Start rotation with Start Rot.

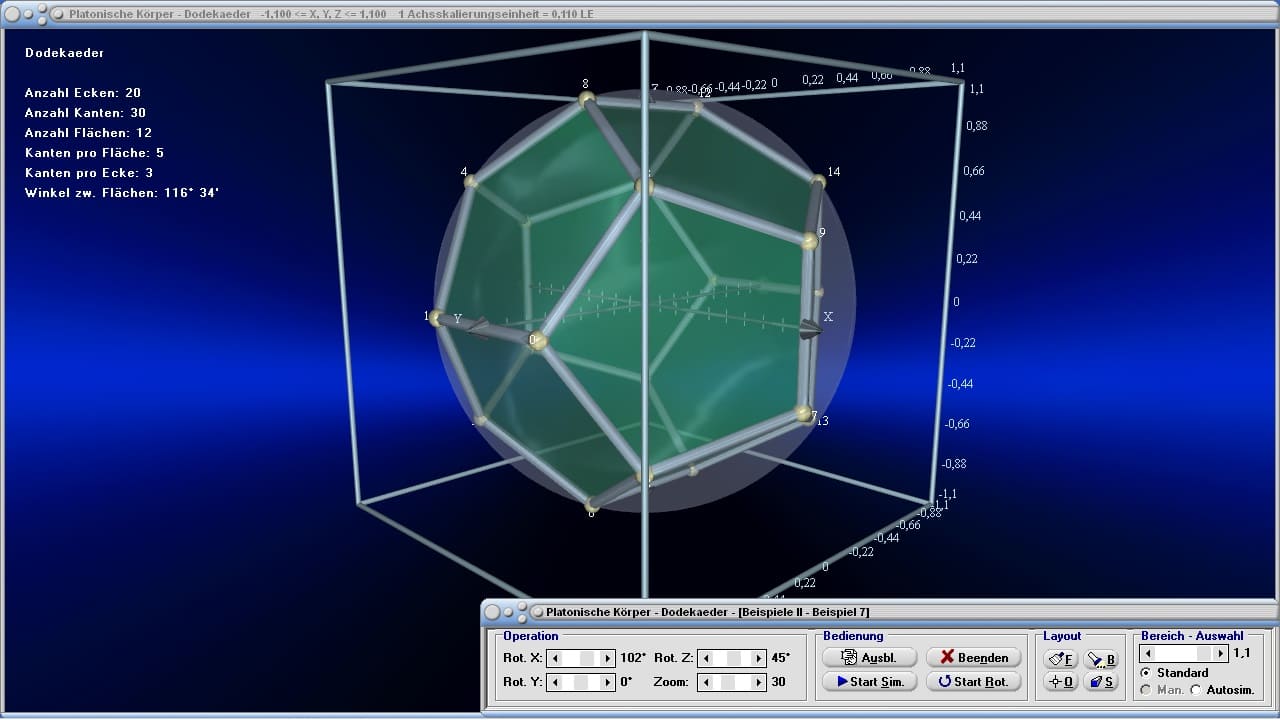coord(974,681)
